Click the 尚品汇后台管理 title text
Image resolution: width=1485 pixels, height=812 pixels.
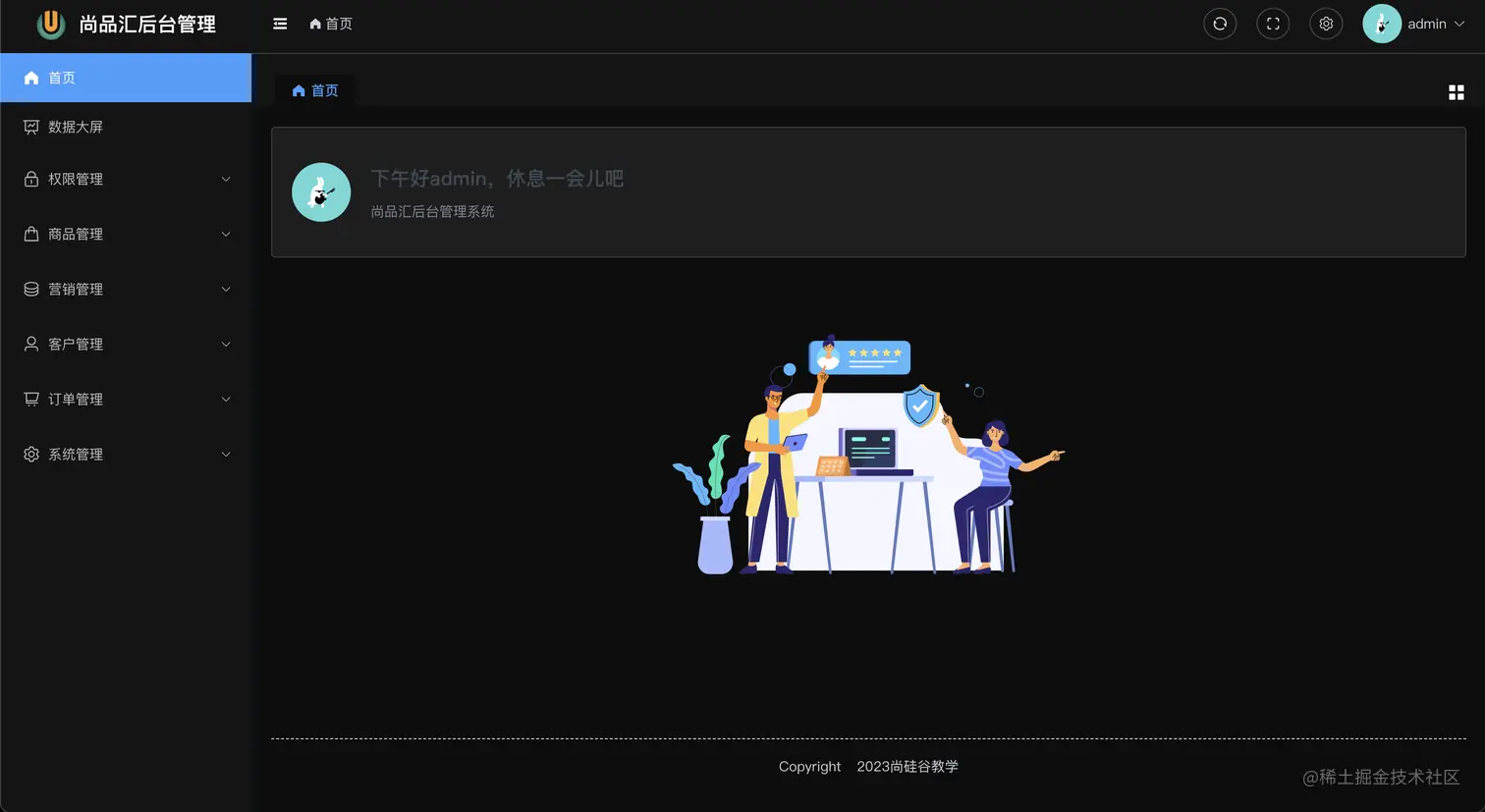(x=147, y=24)
